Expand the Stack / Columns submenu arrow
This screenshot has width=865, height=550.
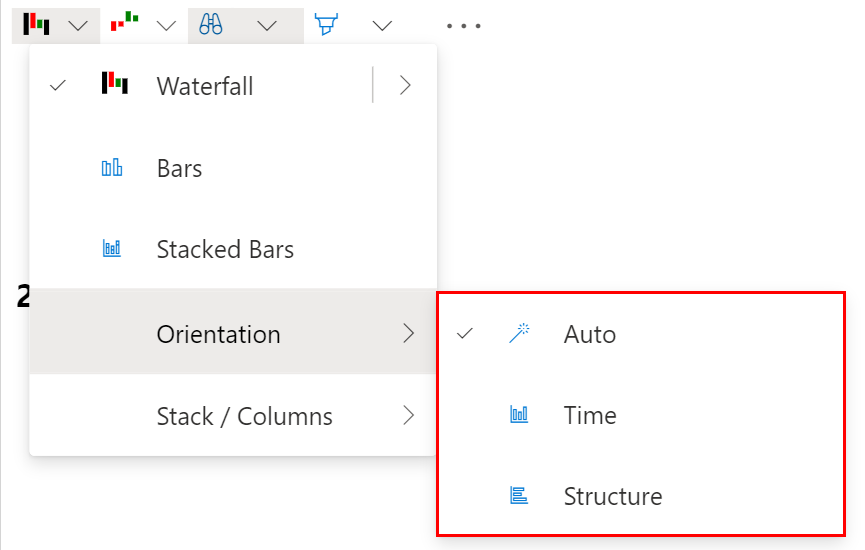tap(407, 415)
